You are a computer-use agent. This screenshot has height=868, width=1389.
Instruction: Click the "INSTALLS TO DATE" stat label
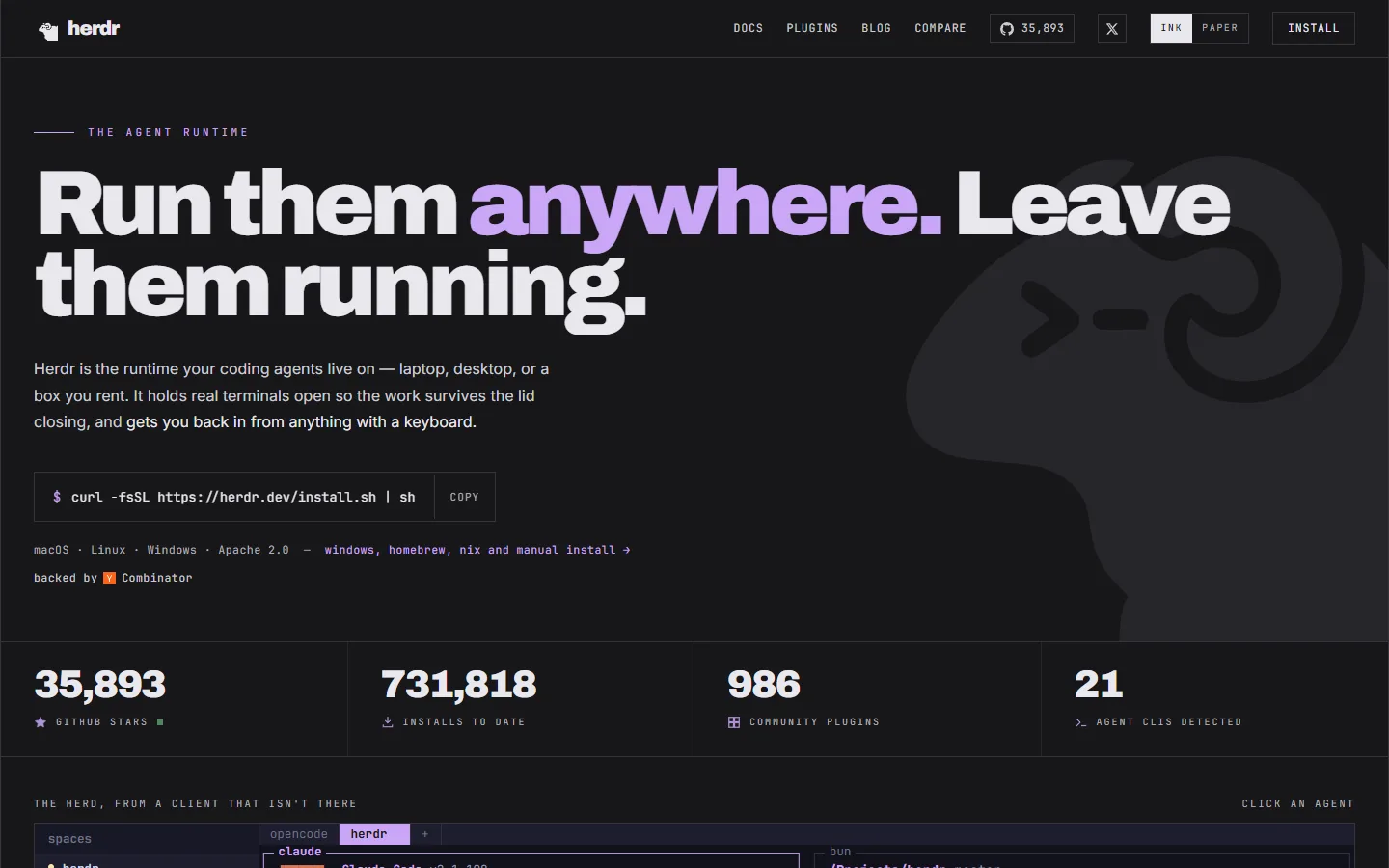pyautogui.click(x=464, y=722)
